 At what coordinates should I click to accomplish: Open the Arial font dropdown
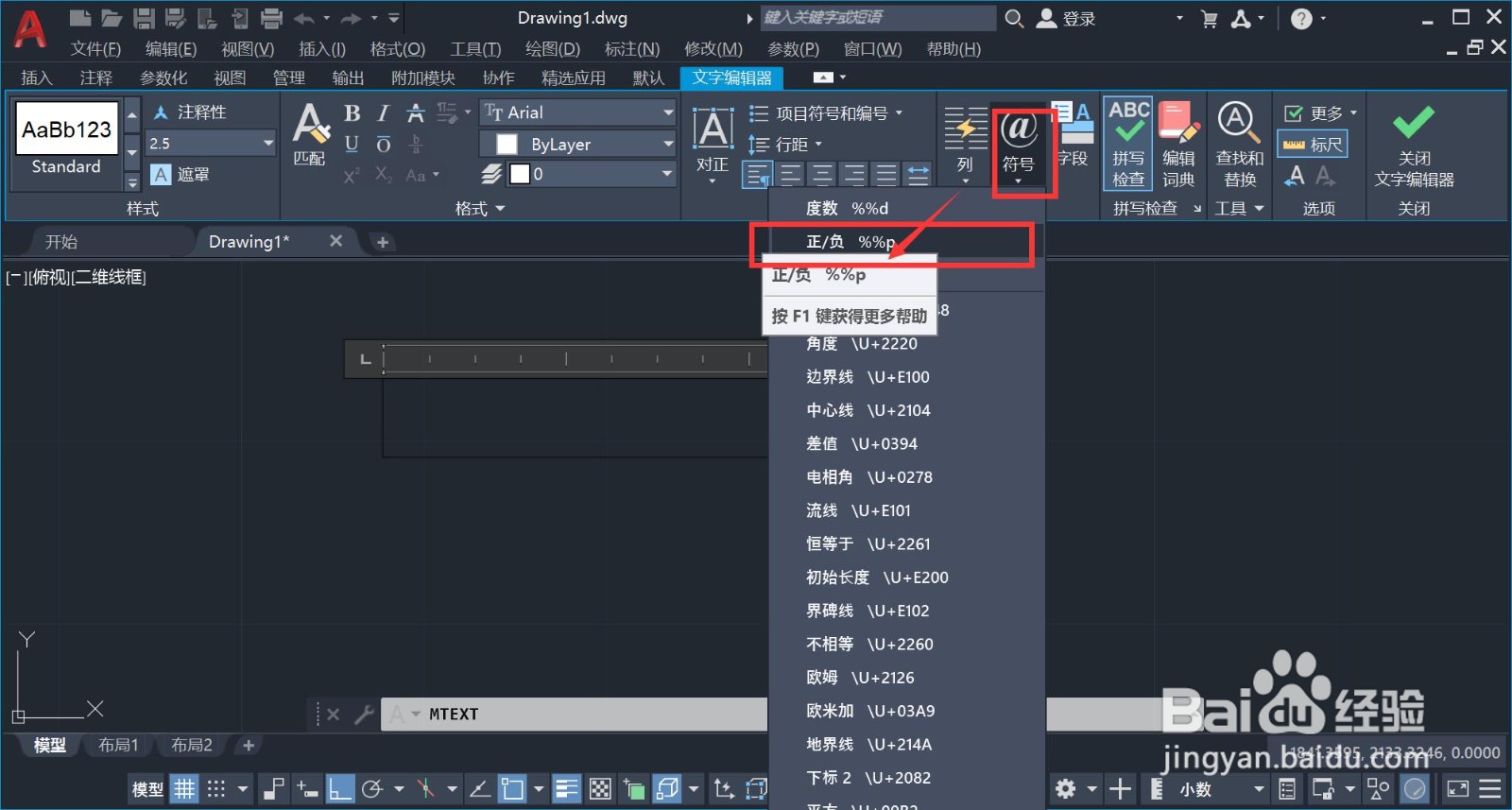click(x=578, y=112)
